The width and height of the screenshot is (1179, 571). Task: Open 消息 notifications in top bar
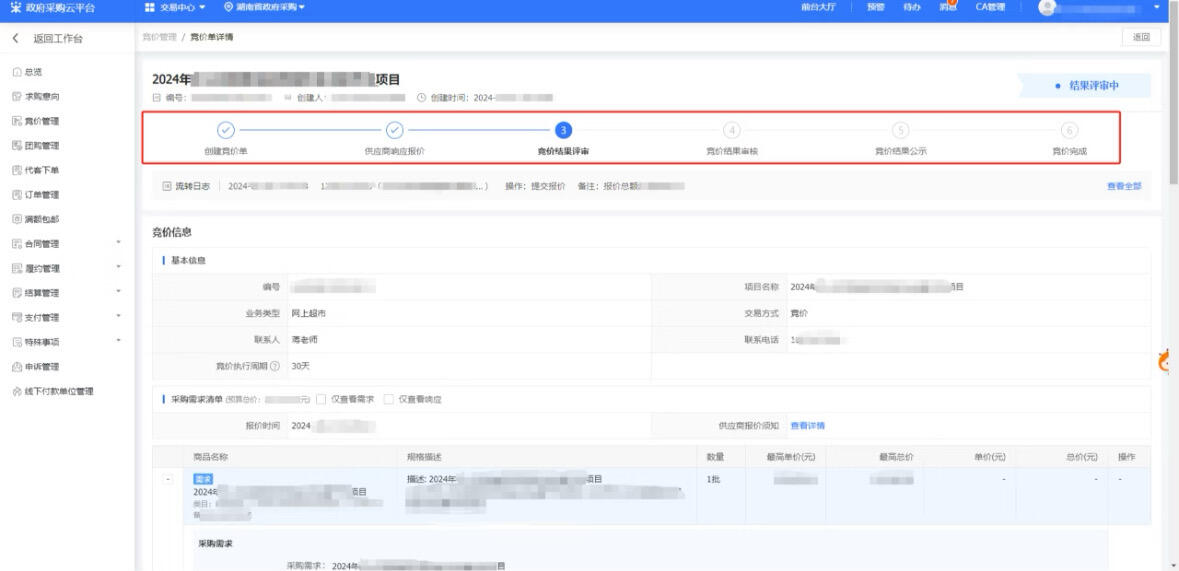pyautogui.click(x=947, y=7)
